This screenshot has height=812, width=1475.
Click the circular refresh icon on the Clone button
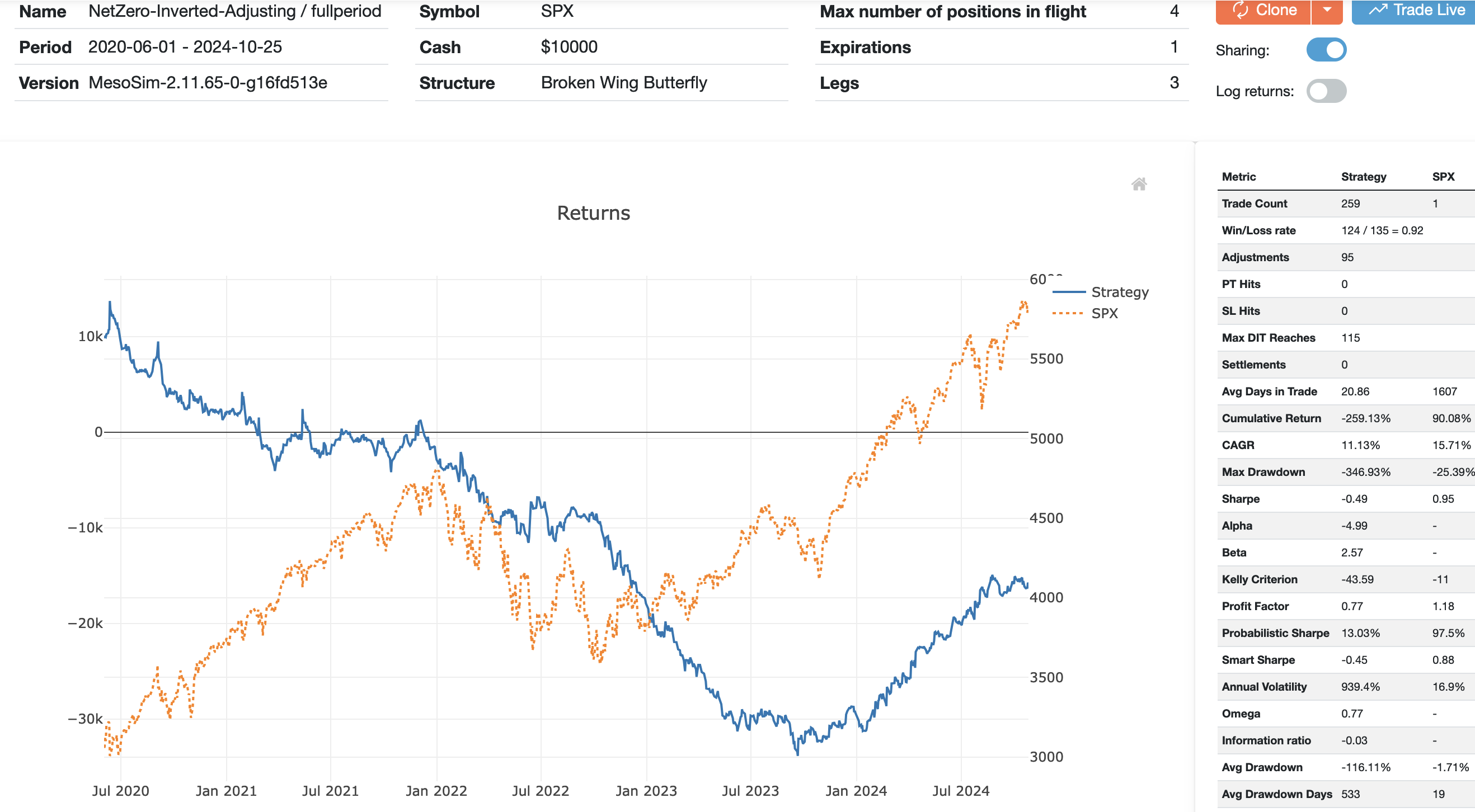click(1239, 10)
